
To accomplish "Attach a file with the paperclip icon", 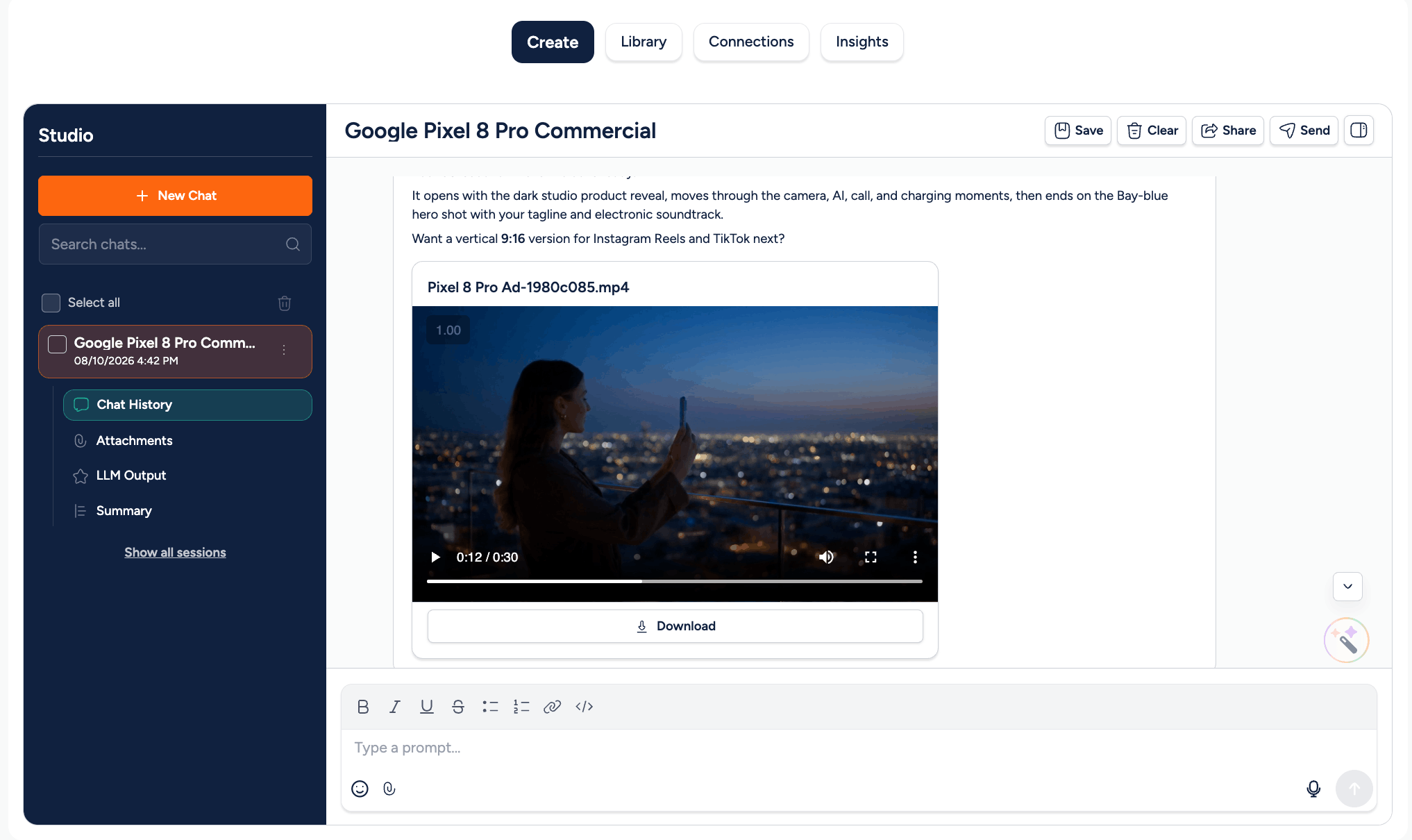I will coord(389,789).
